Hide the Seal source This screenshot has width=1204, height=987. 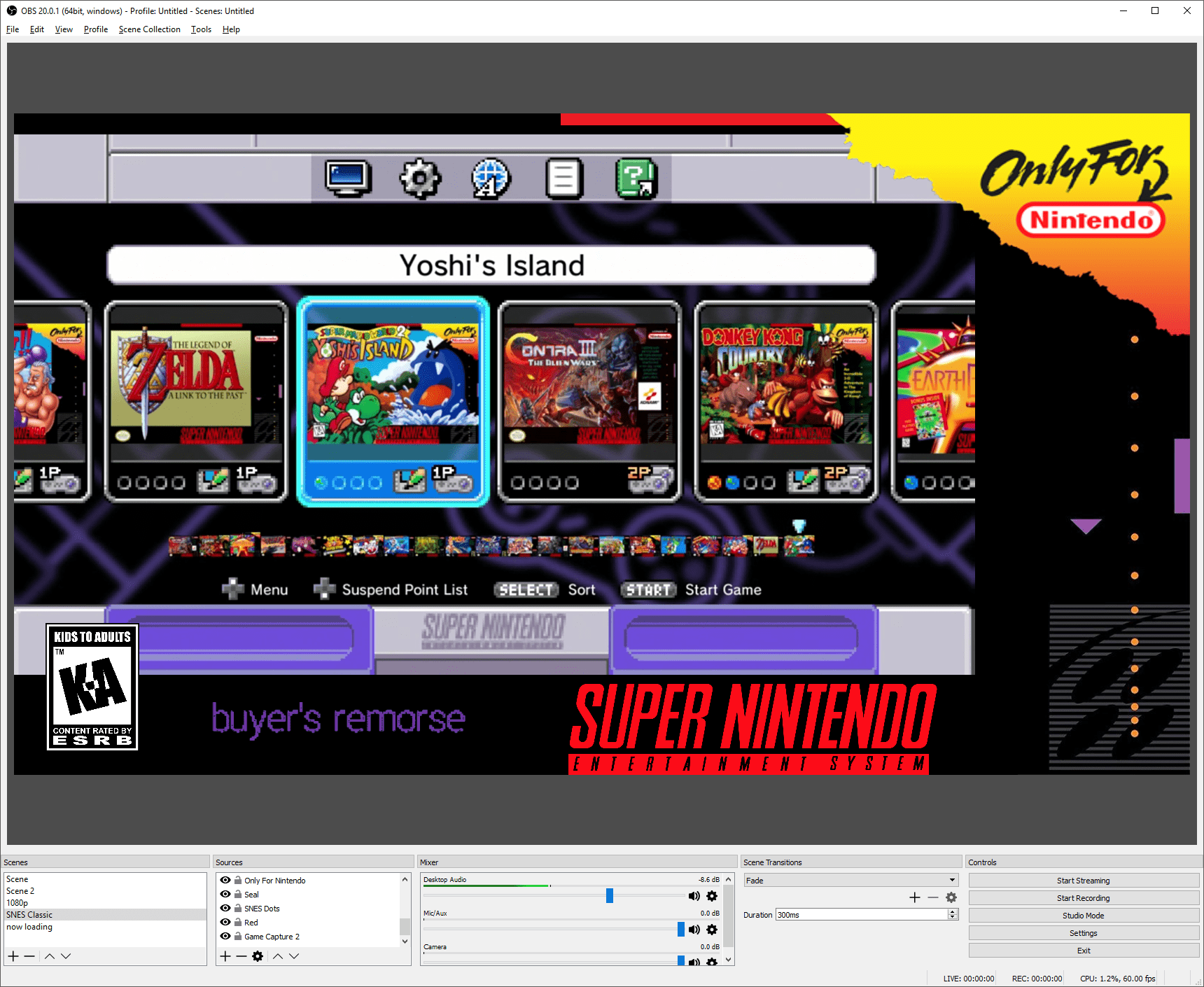click(x=225, y=894)
